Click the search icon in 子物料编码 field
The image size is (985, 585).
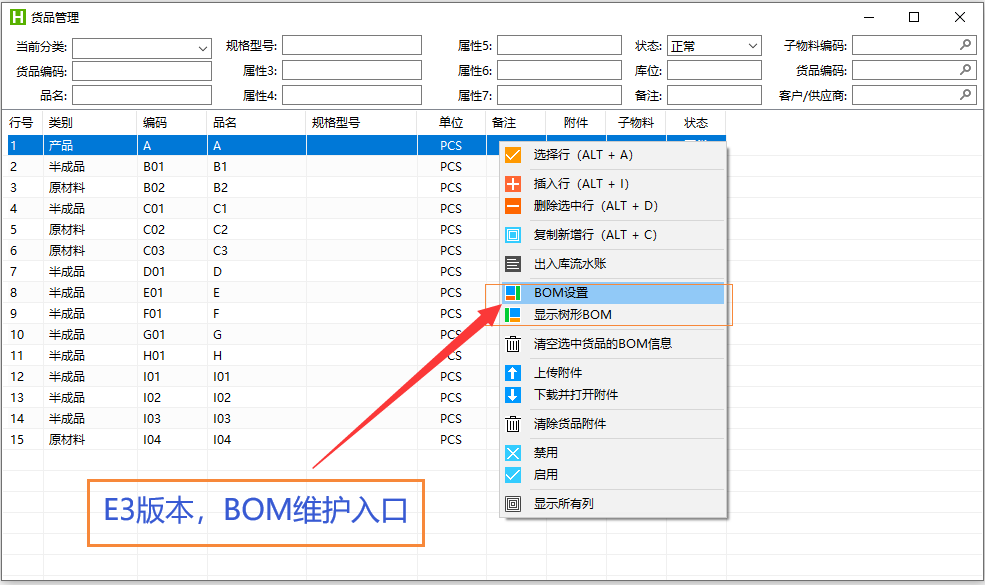pyautogui.click(x=966, y=45)
